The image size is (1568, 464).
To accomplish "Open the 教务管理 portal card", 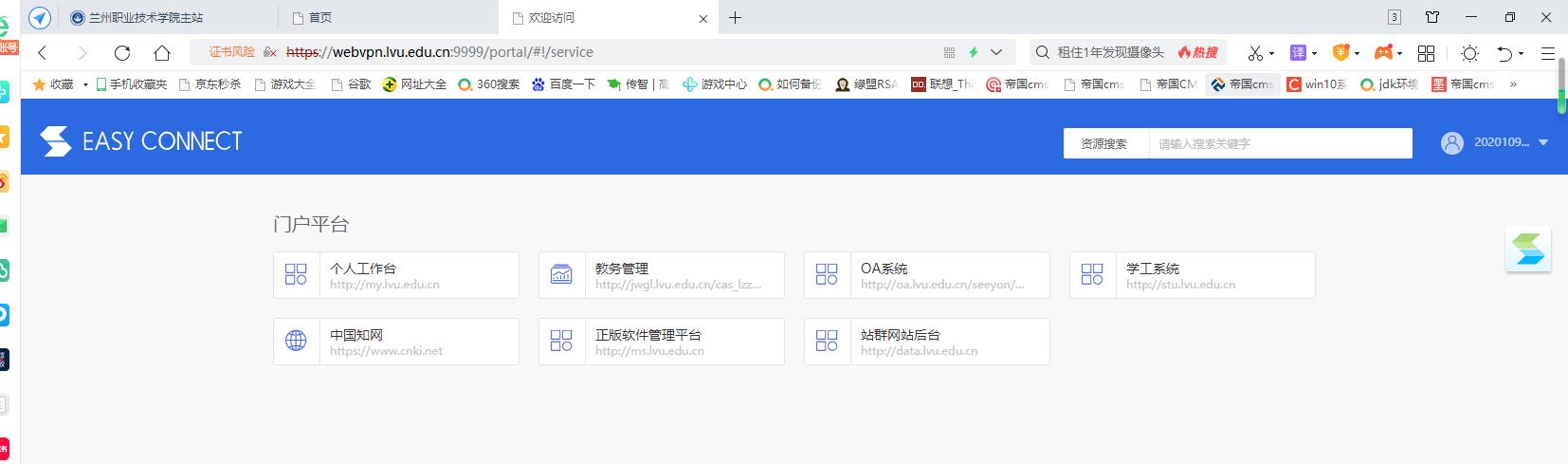I will tap(662, 275).
